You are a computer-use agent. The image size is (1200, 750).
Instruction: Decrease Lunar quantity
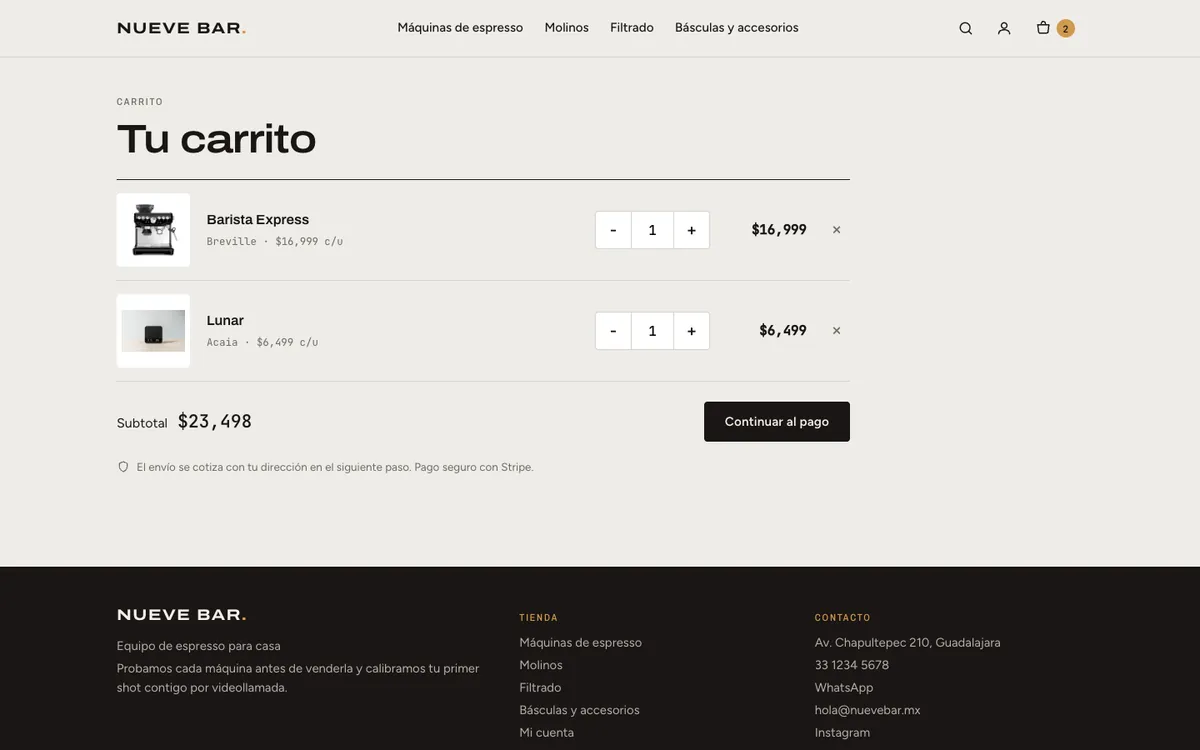(x=613, y=331)
